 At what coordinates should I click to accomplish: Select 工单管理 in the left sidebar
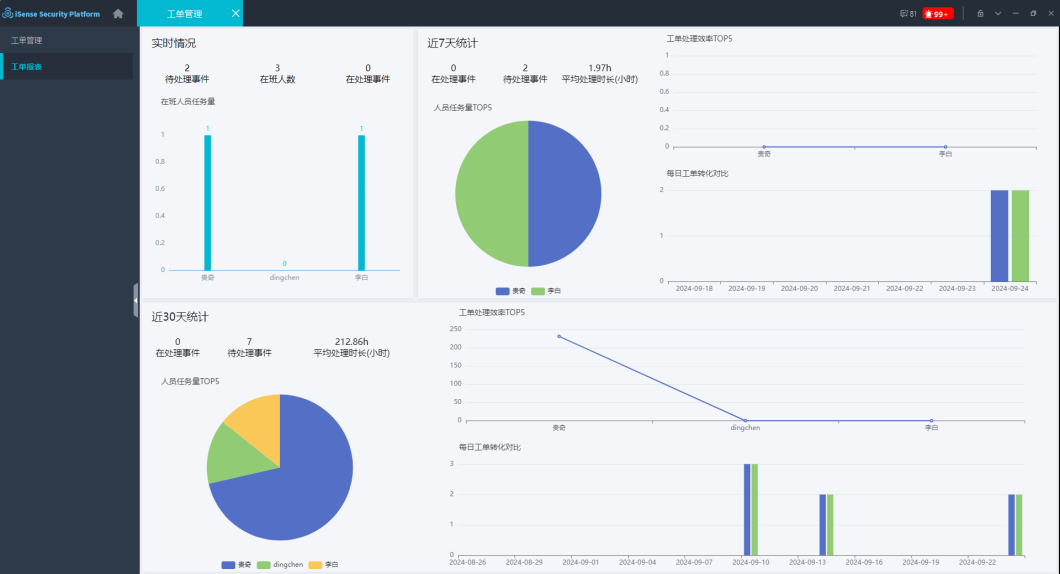tap(27, 40)
